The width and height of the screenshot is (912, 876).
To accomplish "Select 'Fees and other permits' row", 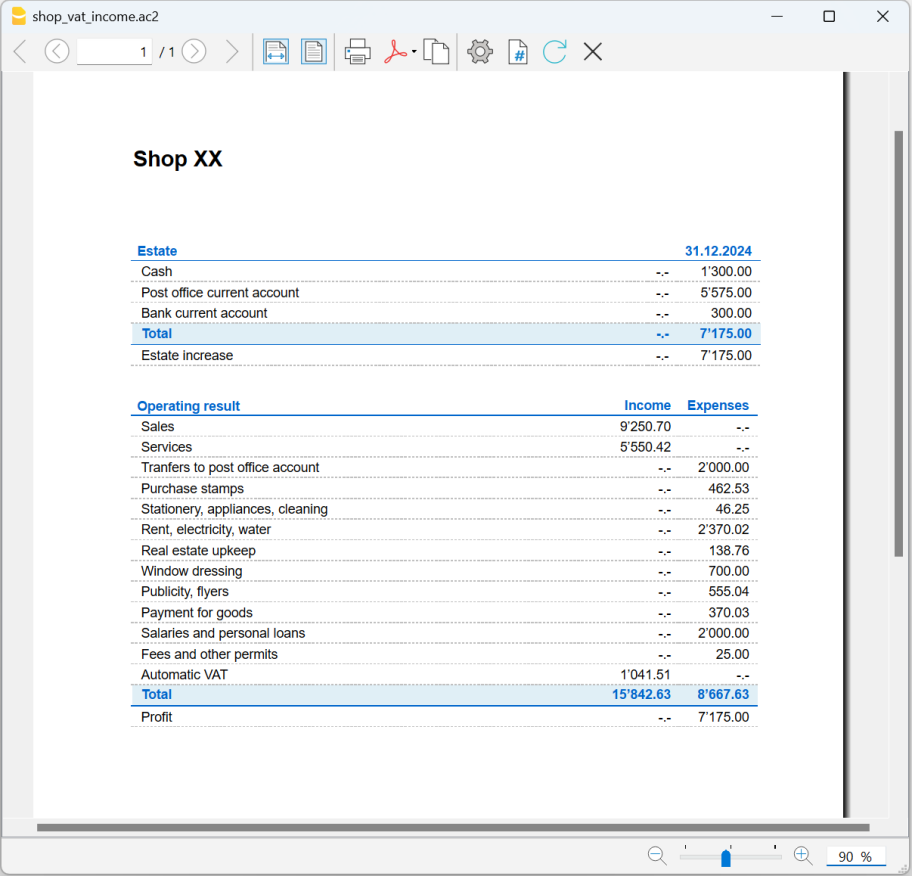I will click(209, 654).
